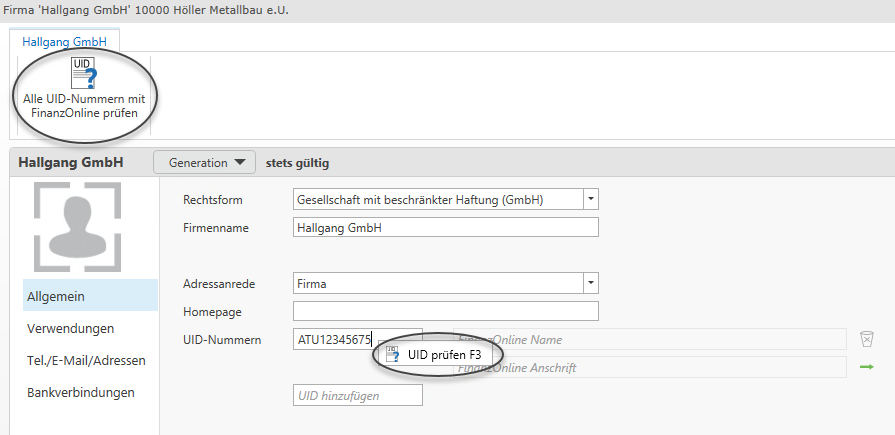Image resolution: width=895 pixels, height=435 pixels.
Task: Open the Generation dropdown
Action: click(x=206, y=162)
